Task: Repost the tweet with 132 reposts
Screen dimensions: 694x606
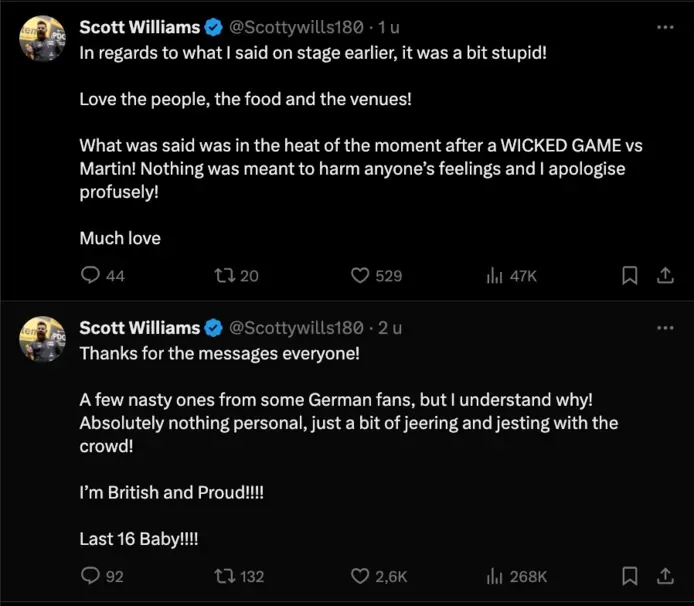Action: [225, 576]
